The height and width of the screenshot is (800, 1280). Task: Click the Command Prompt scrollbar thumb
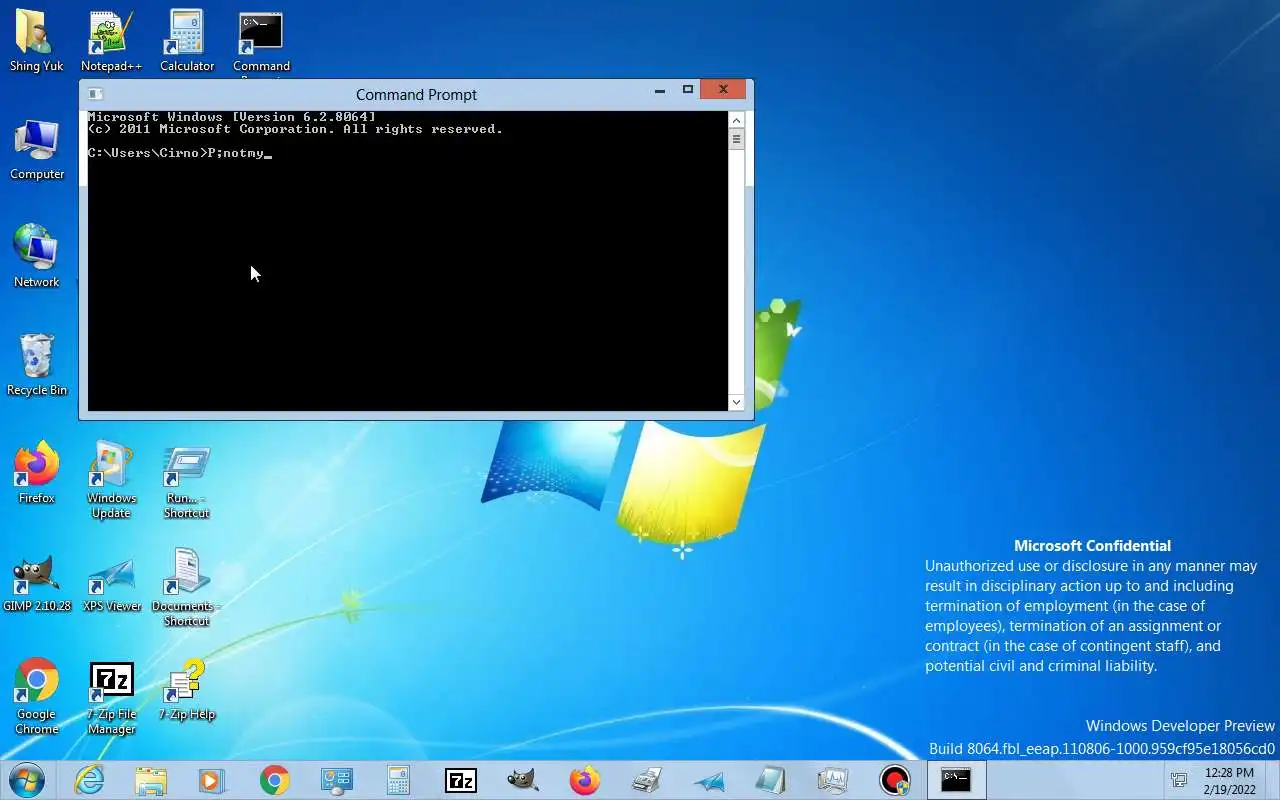tap(736, 139)
